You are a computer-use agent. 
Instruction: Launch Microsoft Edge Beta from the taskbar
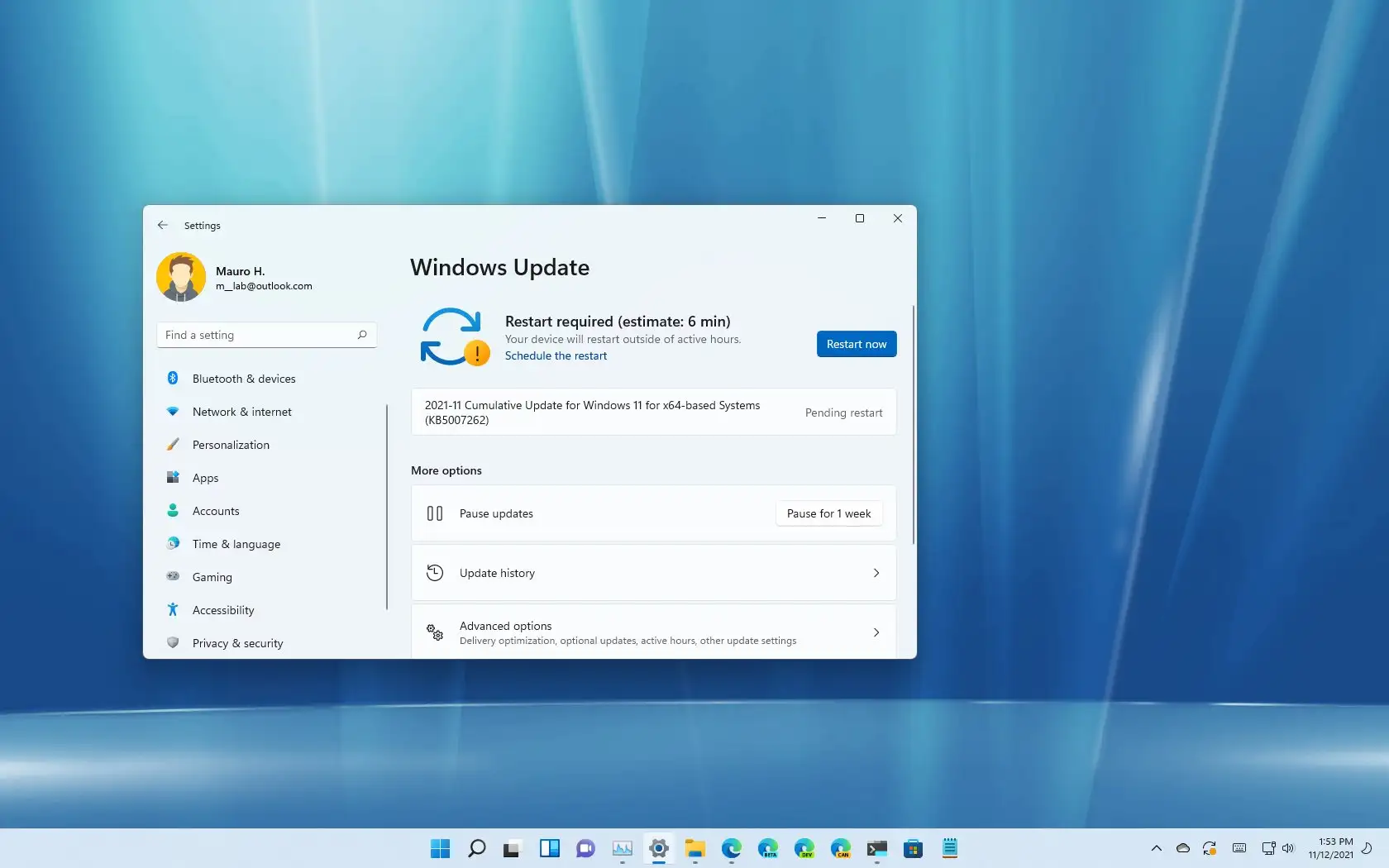767,848
